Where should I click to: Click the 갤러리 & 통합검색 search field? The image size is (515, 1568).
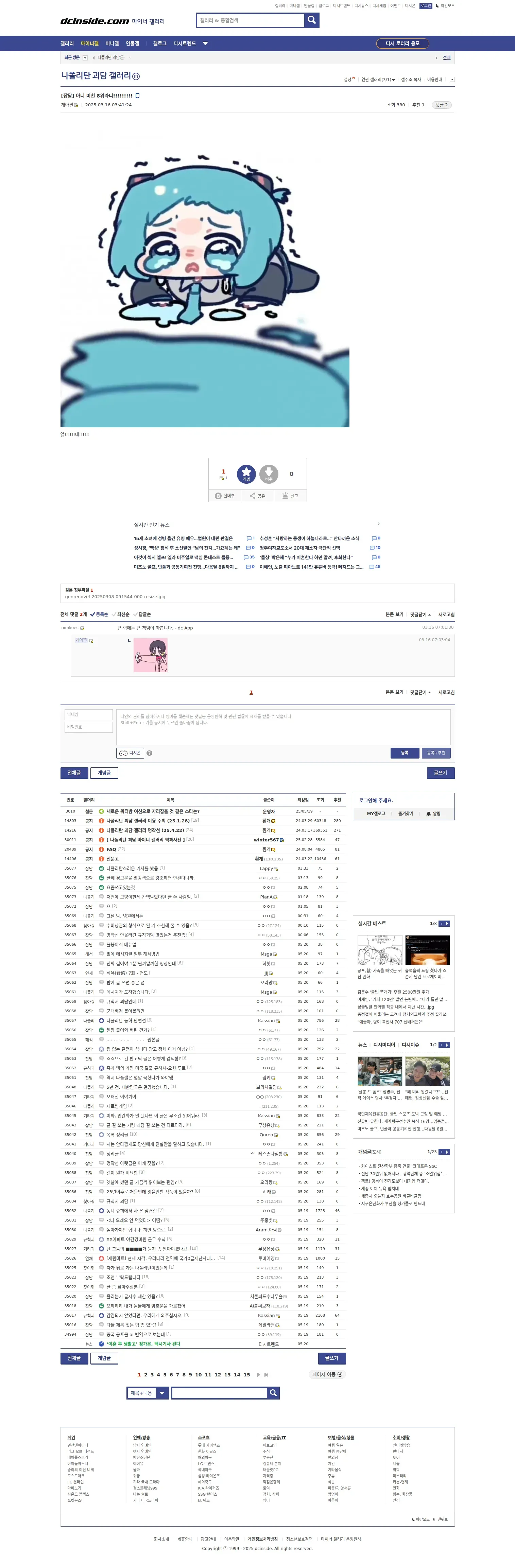[x=251, y=20]
